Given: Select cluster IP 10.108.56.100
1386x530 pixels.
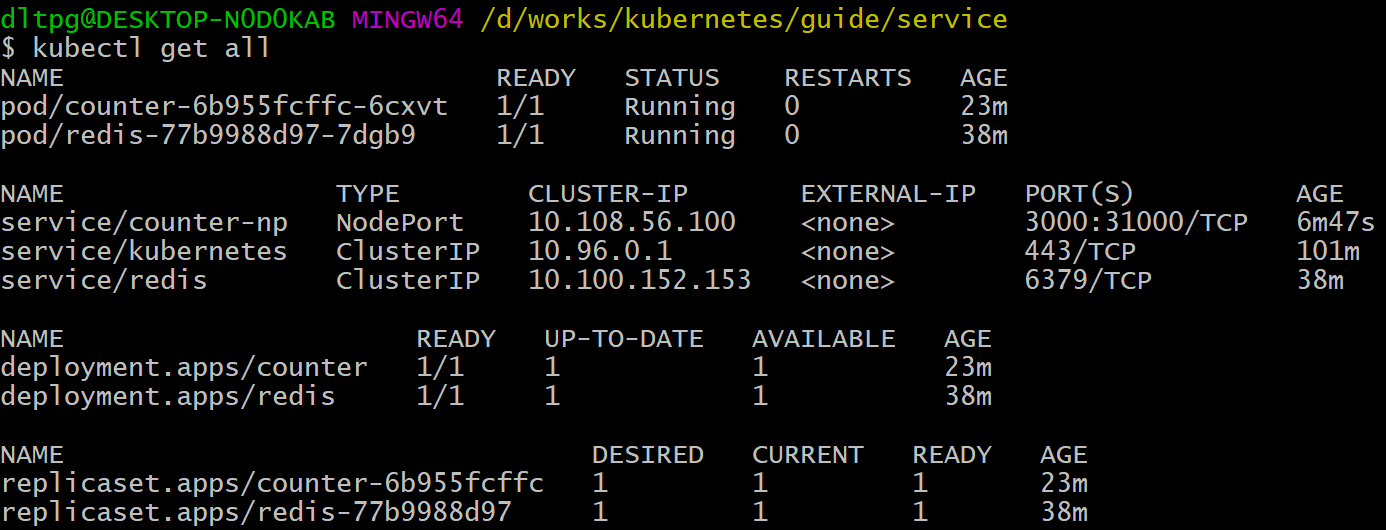Looking at the screenshot, I should (632, 222).
